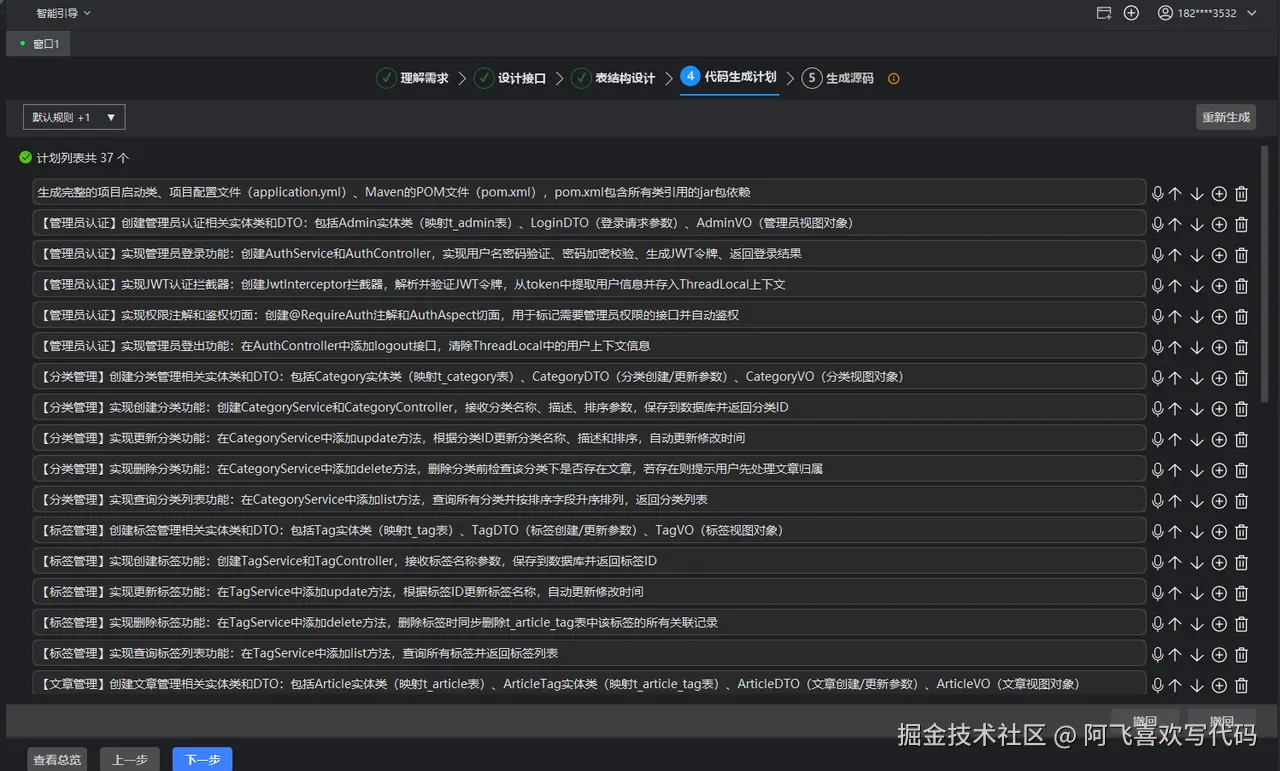Image resolution: width=1280 pixels, height=771 pixels.
Task: Click the warning icon beside 生成源码
Action: [x=893, y=78]
